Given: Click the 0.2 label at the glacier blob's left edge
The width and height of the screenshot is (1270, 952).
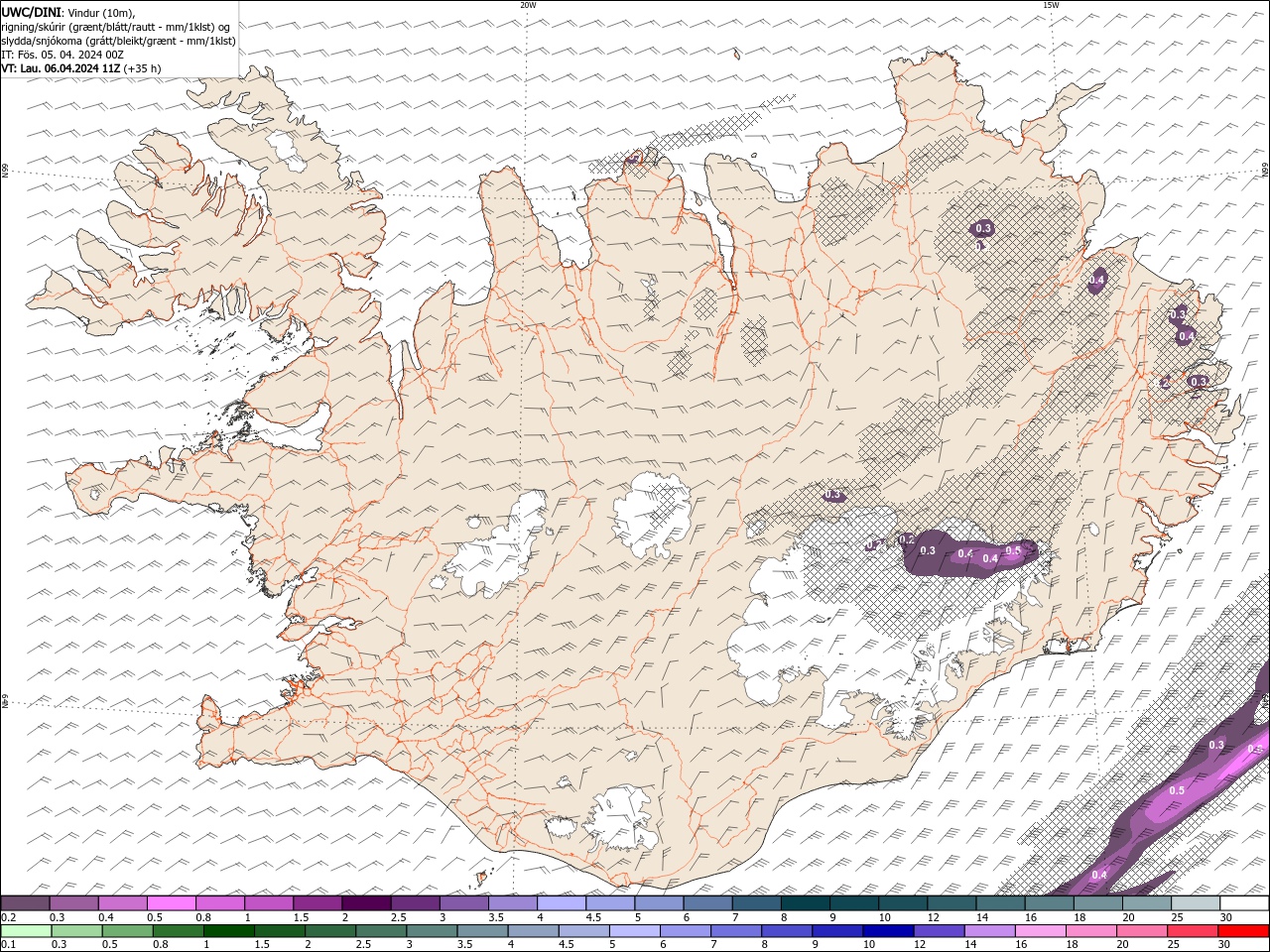Looking at the screenshot, I should click(906, 539).
